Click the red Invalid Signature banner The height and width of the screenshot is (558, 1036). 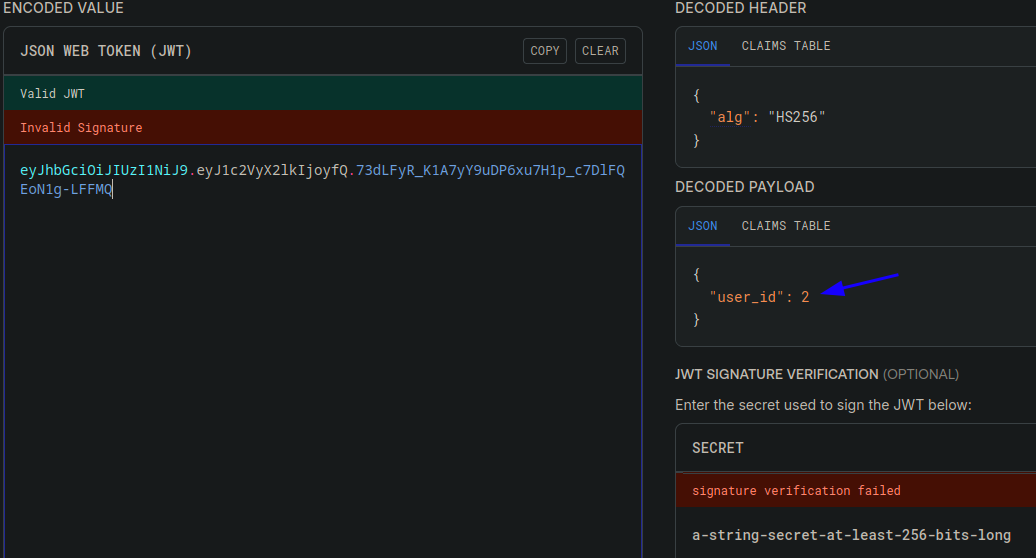coord(323,127)
